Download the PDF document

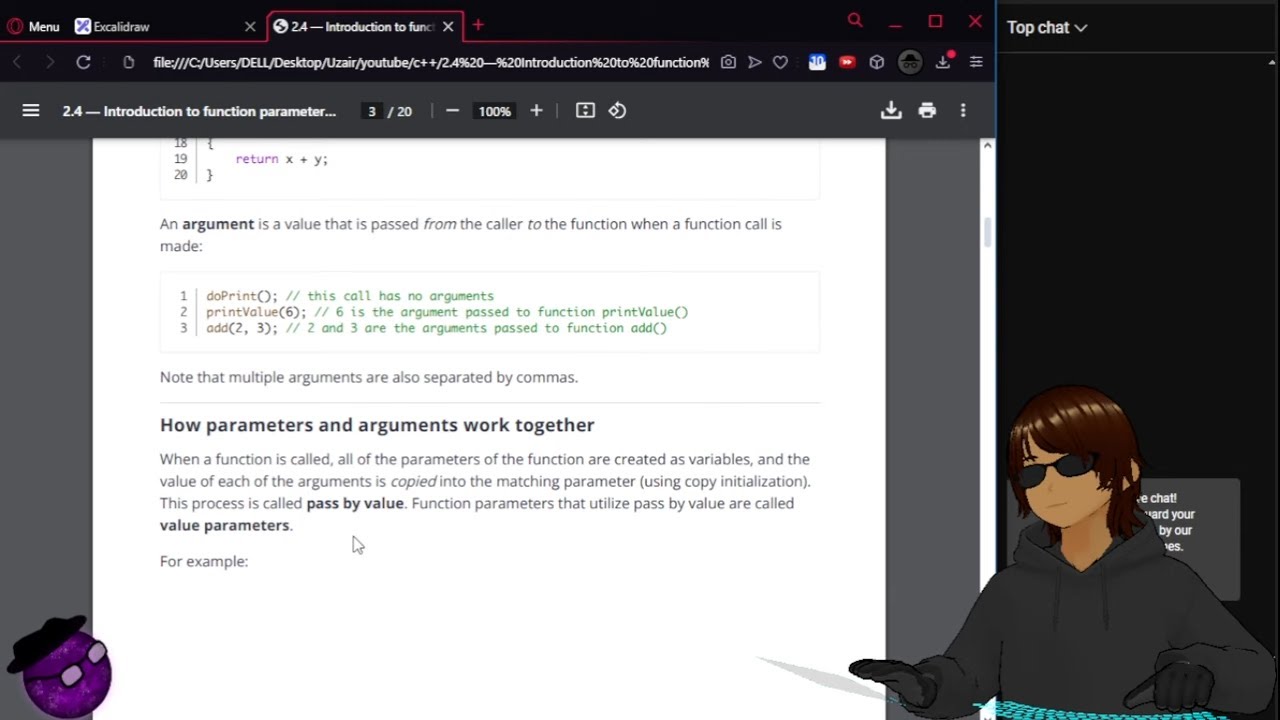[891, 111]
